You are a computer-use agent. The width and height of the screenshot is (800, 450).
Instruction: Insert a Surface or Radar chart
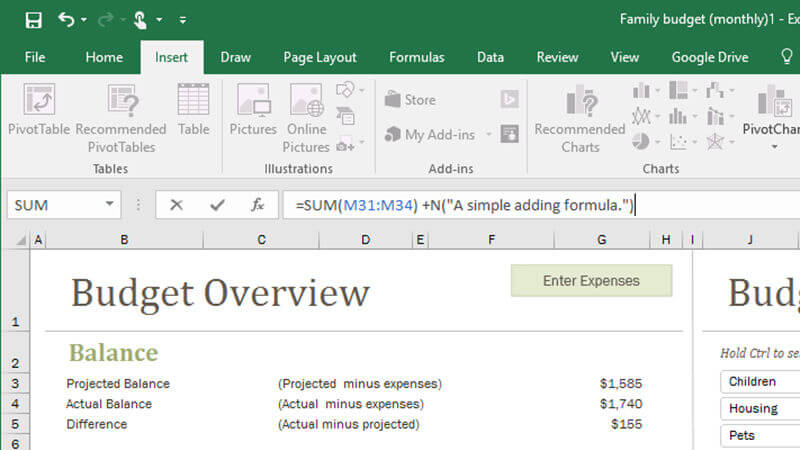pyautogui.click(x=715, y=141)
